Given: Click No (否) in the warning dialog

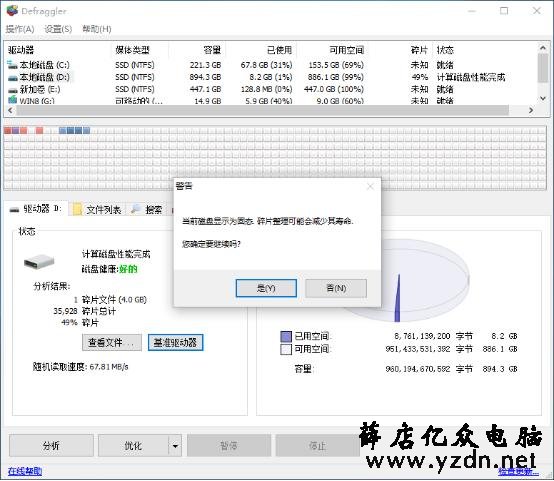Looking at the screenshot, I should click(336, 288).
